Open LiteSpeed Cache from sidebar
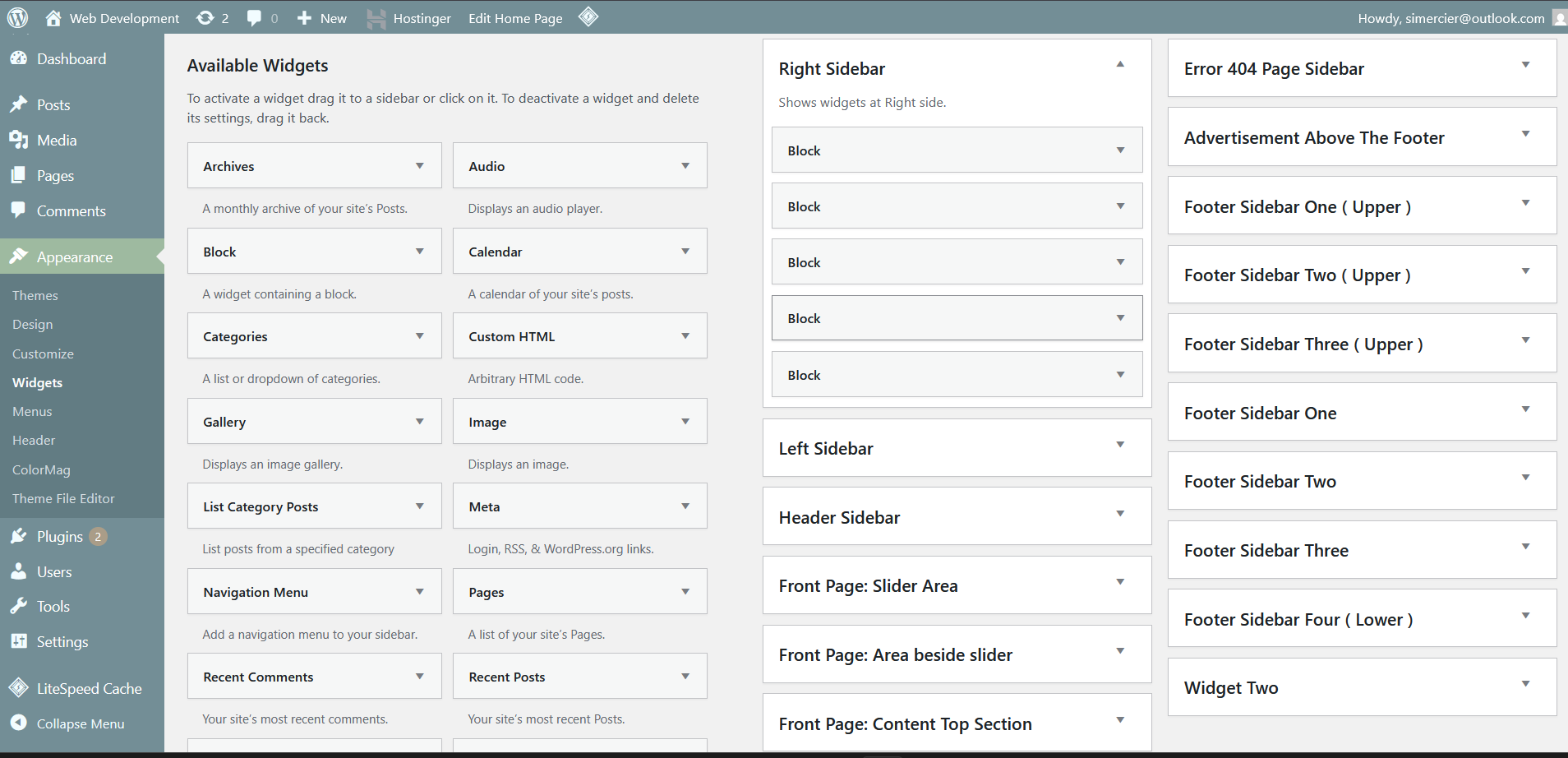Screen dimensions: 1568x758 tap(89, 689)
